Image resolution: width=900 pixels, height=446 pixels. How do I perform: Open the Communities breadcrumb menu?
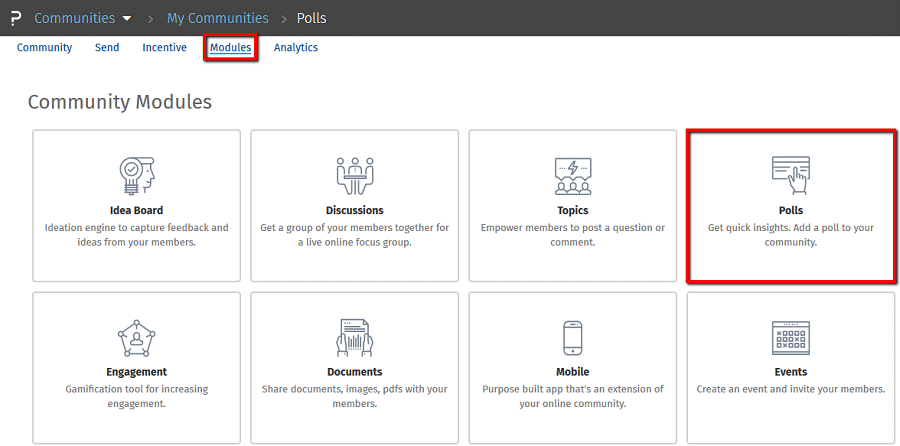point(75,18)
